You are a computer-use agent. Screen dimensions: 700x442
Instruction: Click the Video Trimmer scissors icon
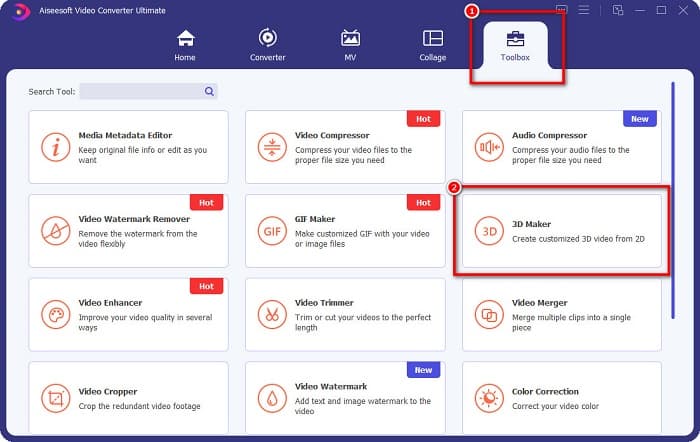(x=272, y=315)
